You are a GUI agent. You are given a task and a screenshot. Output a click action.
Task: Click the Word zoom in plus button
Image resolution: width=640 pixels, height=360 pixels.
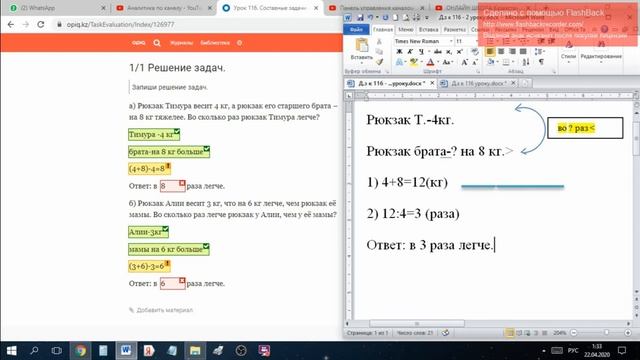coord(628,333)
